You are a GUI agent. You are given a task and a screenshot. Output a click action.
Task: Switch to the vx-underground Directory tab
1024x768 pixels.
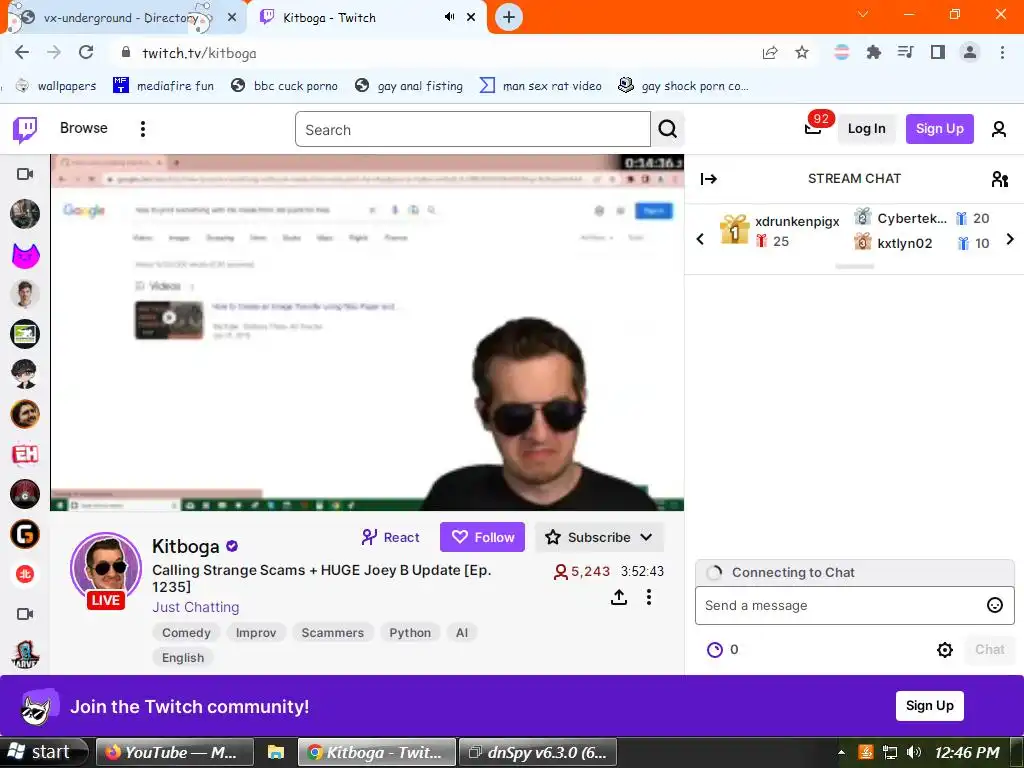coord(121,18)
